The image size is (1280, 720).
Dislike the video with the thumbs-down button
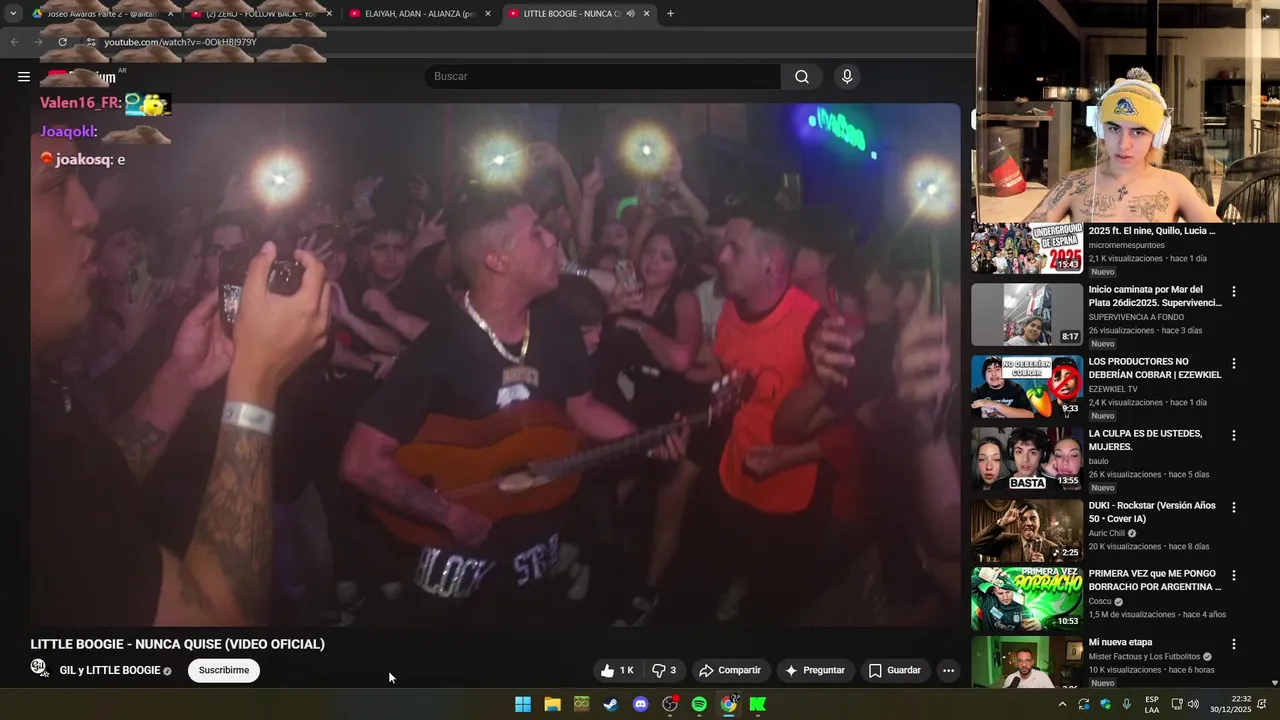point(664,670)
